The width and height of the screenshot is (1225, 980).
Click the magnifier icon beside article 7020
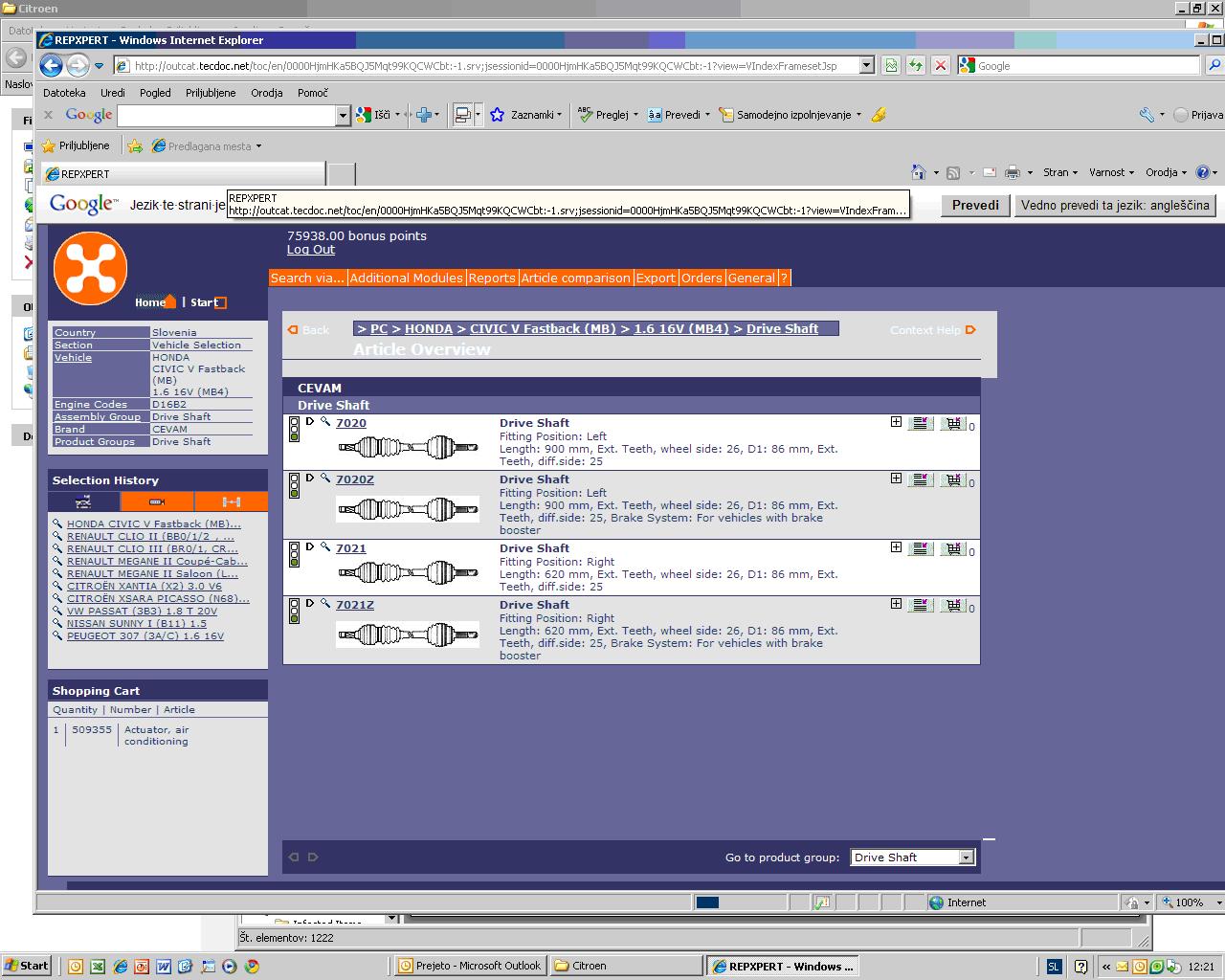pos(325,422)
